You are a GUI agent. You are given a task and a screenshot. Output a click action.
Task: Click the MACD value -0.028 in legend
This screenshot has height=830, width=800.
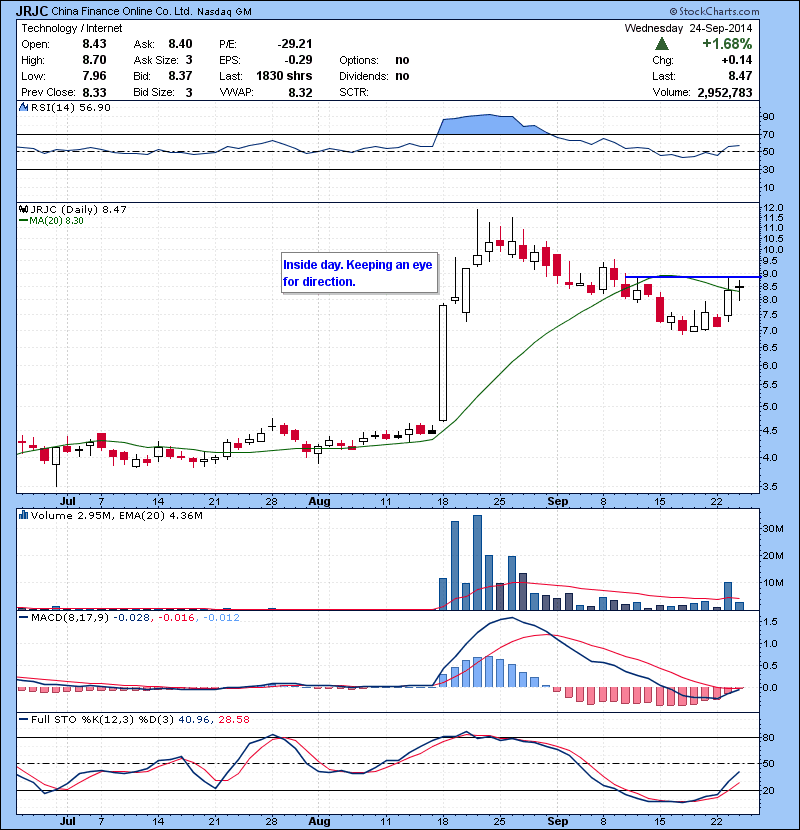pyautogui.click(x=132, y=617)
